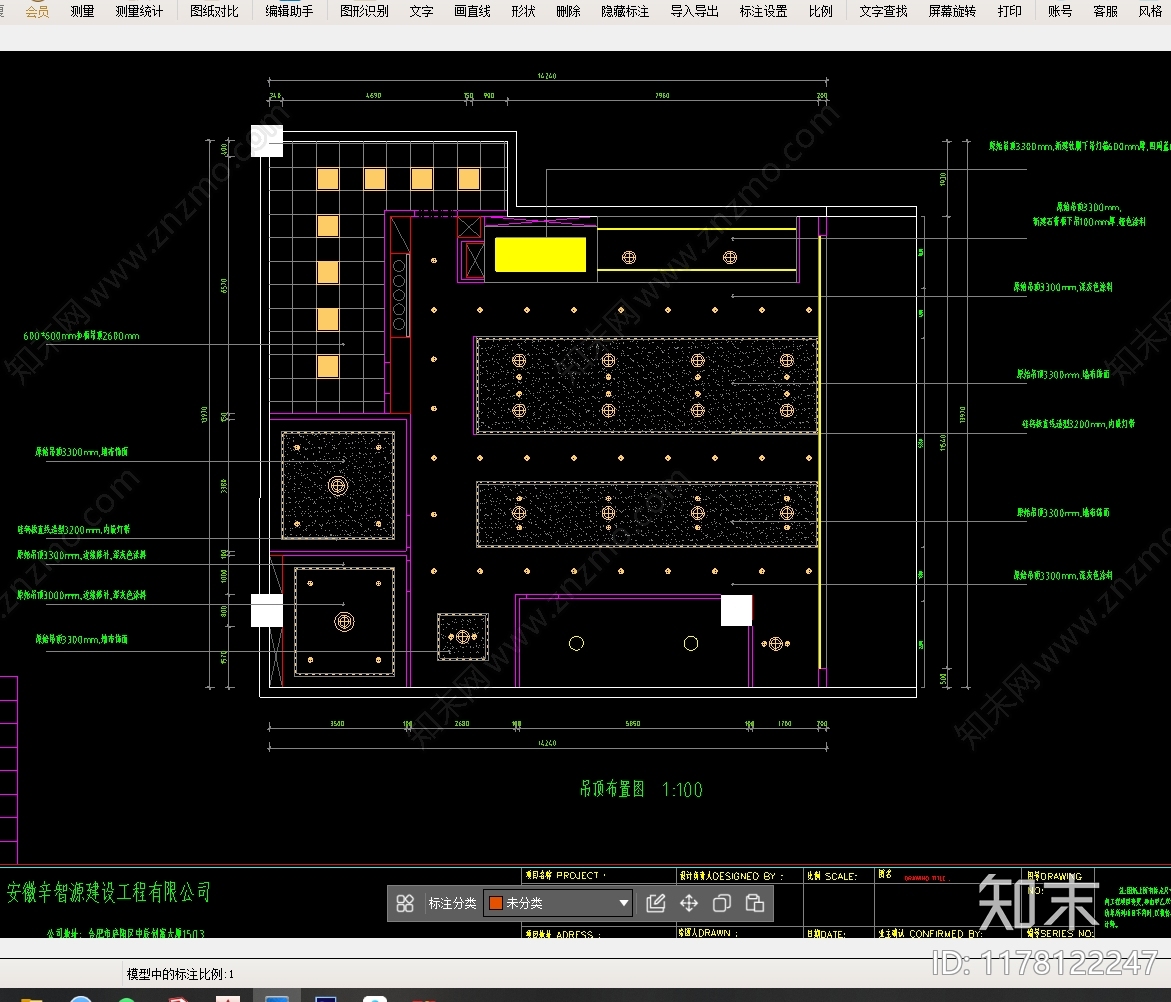Click the copy annotation icon
Viewport: 1171px width, 1002px height.
(x=721, y=903)
